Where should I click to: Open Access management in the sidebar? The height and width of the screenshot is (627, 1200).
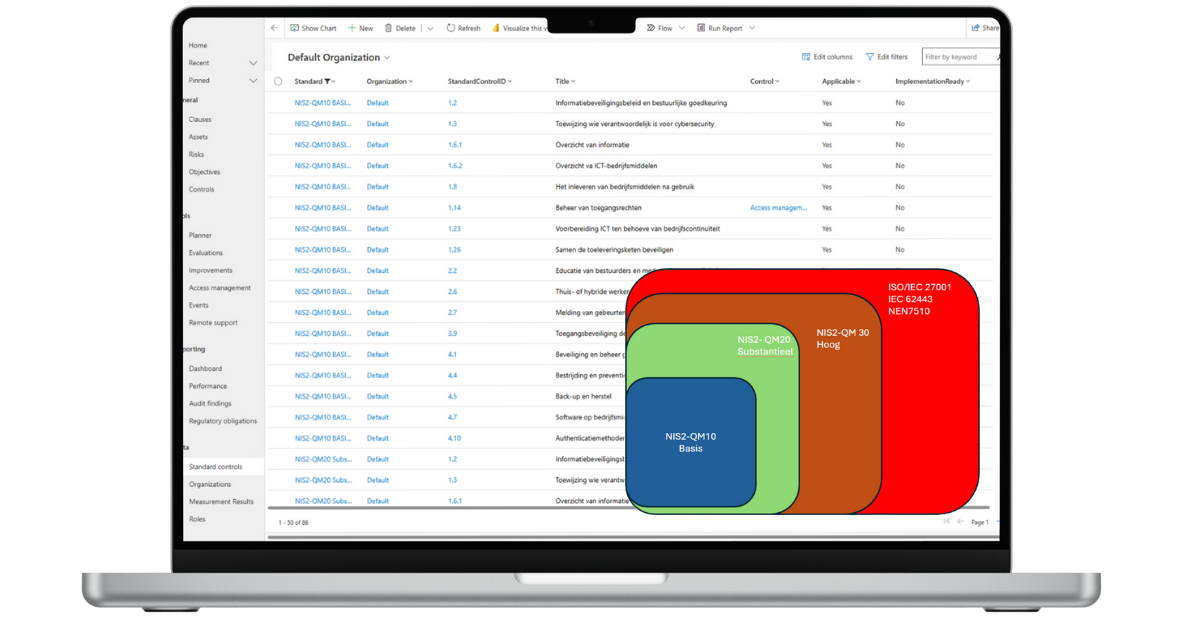(x=220, y=288)
